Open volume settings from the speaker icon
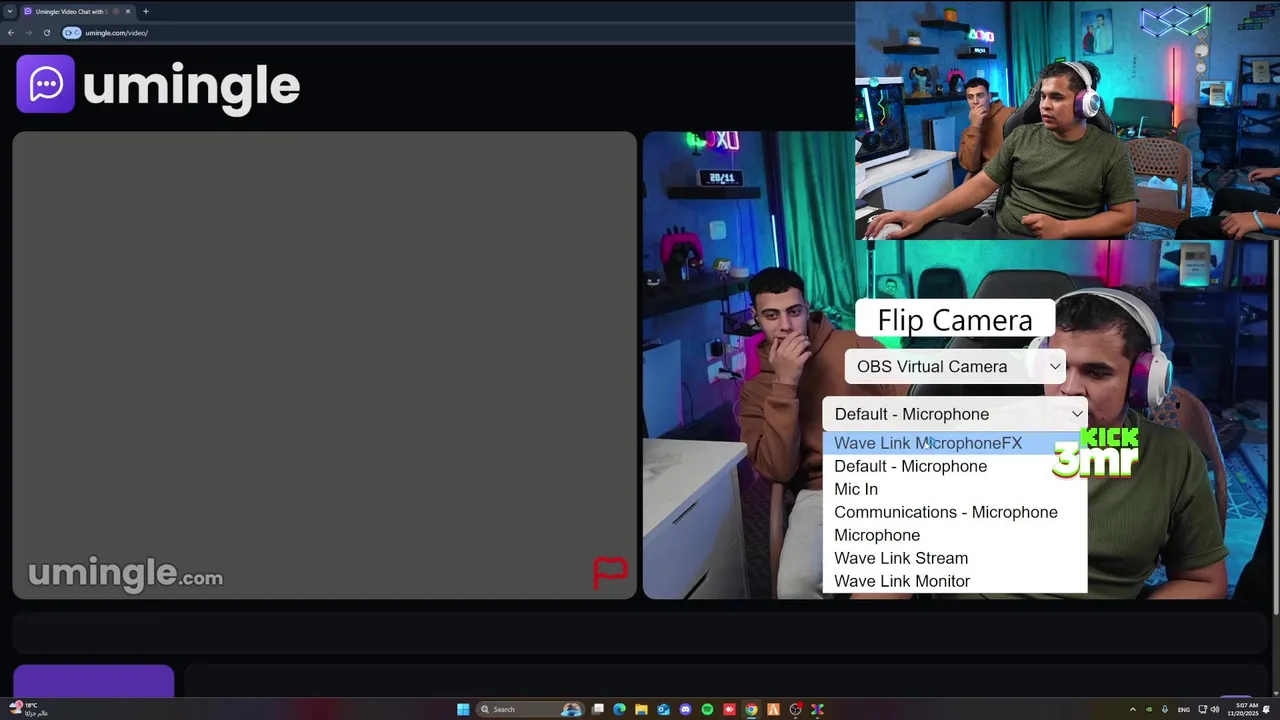Screen dimensions: 1280x720 [1215, 710]
